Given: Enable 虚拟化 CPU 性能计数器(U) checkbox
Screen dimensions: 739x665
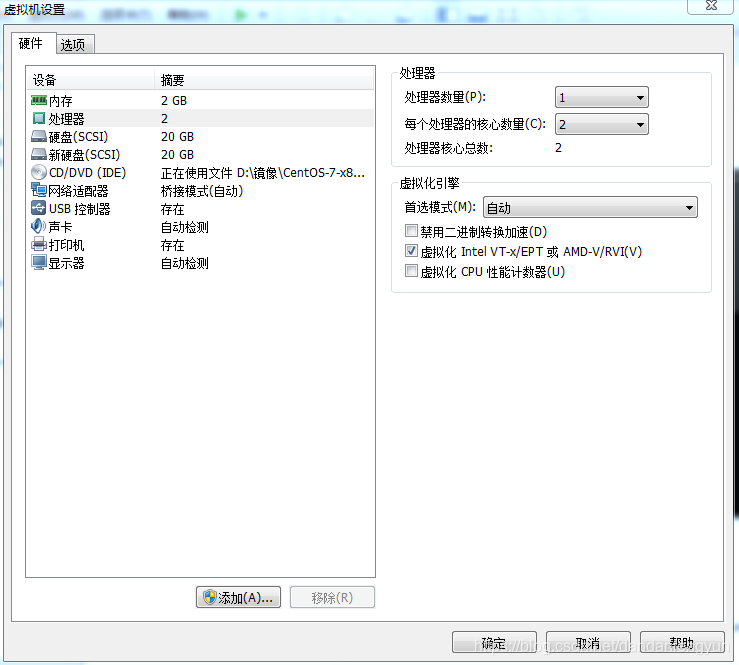Looking at the screenshot, I should [x=411, y=271].
